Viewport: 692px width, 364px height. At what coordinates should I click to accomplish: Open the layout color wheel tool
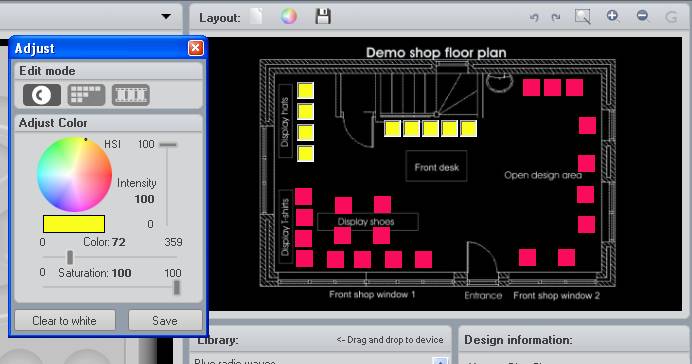click(289, 17)
